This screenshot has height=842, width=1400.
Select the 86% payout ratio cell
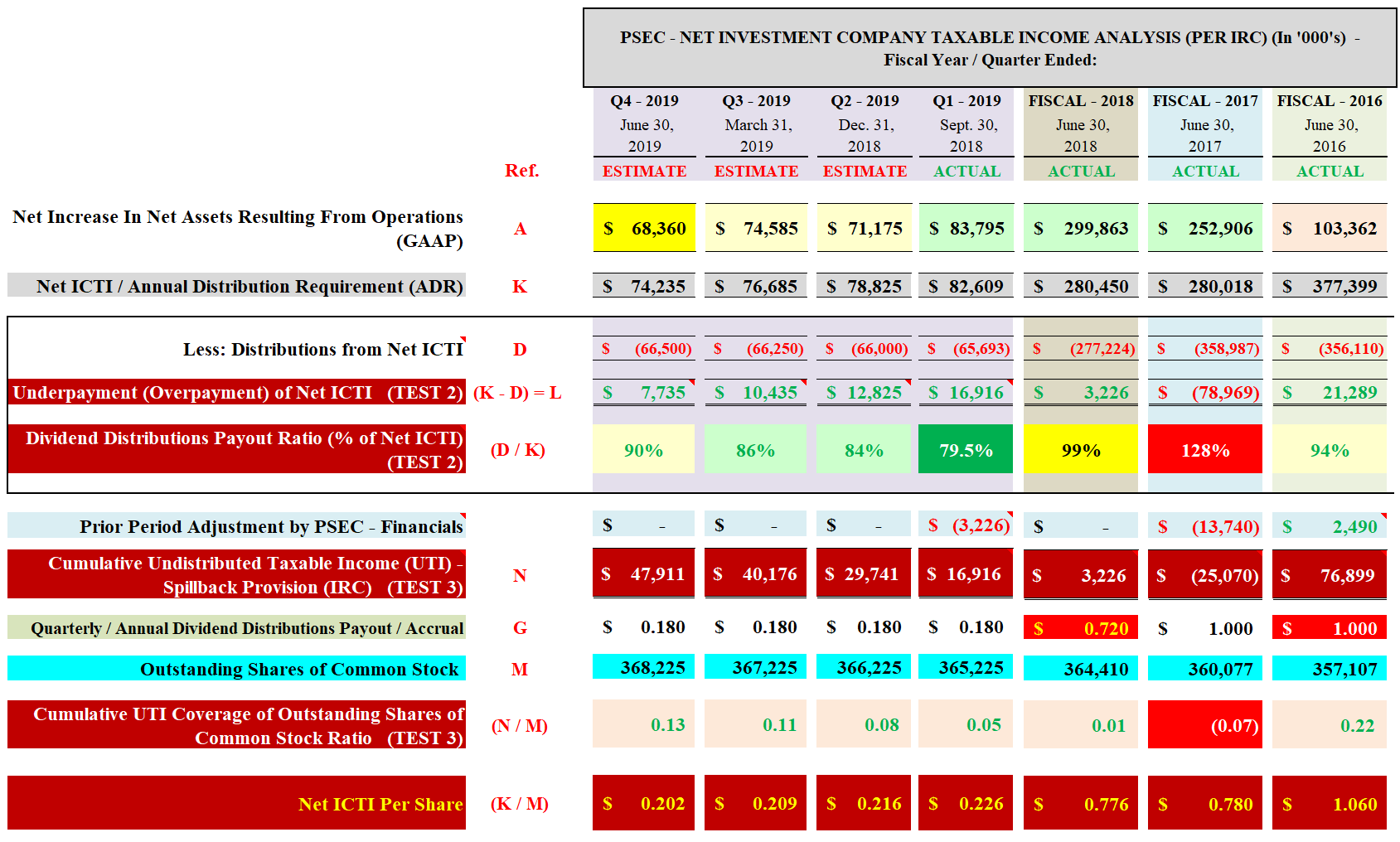click(756, 449)
